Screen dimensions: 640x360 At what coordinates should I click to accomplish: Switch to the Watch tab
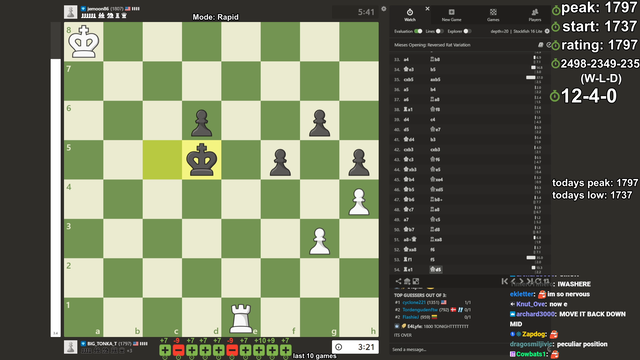[x=410, y=15]
